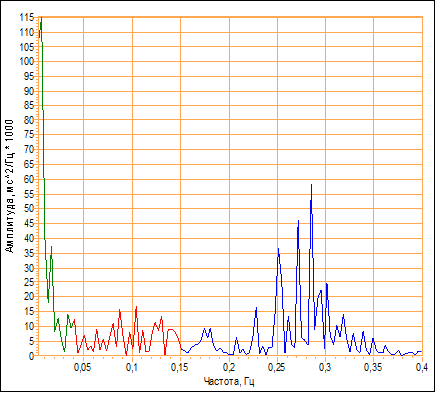The width and height of the screenshot is (436, 393).
Task: Pick the x-axis tick label 0,4
Action: (x=421, y=367)
